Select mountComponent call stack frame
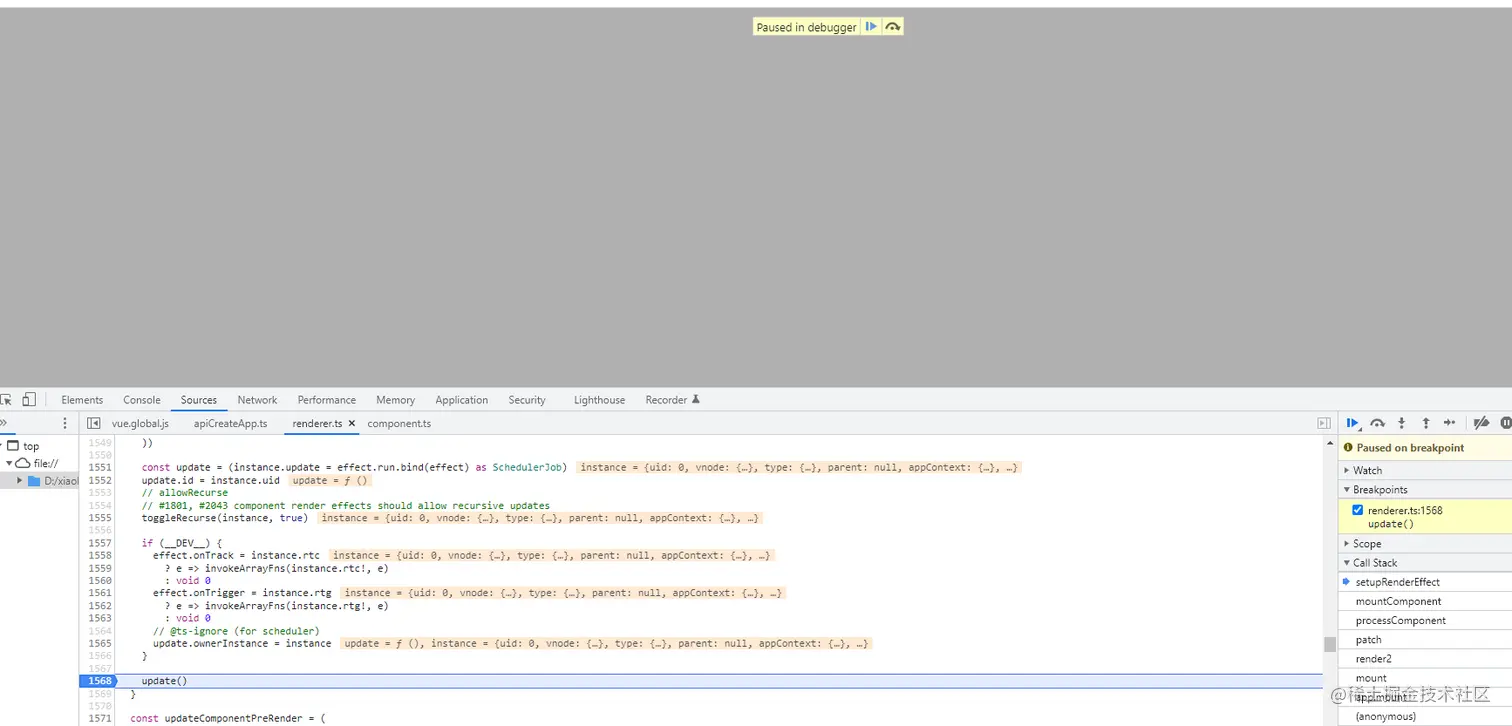Viewport: 1512px width, 726px height. 1425,601
